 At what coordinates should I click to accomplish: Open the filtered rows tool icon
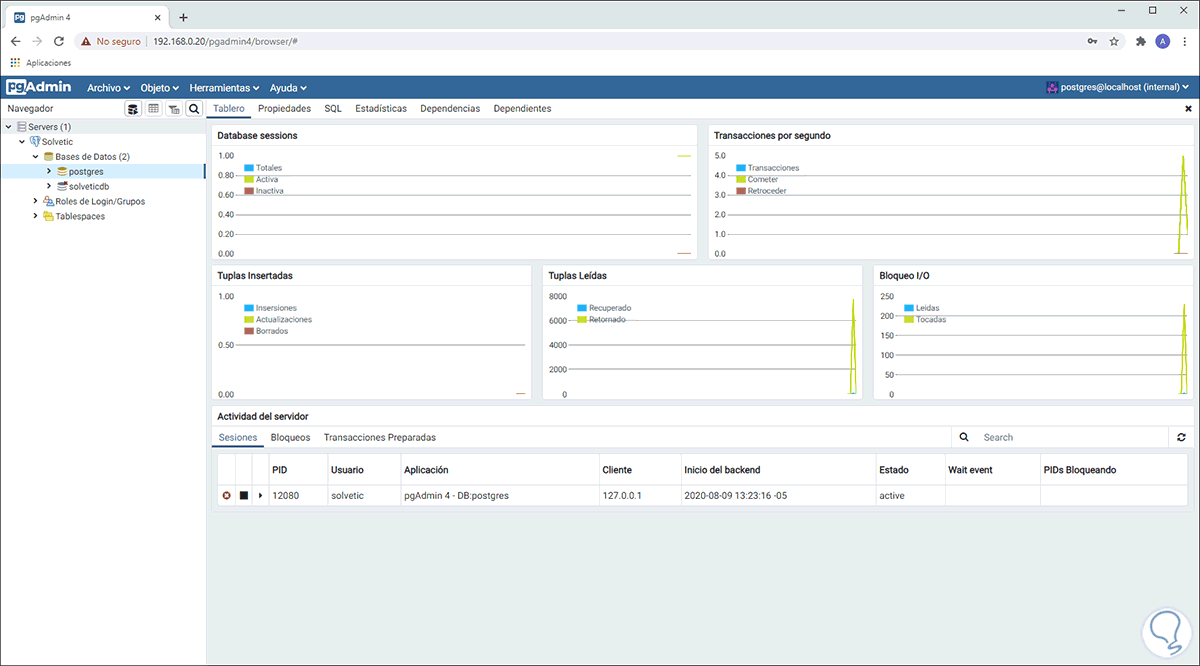click(x=173, y=108)
